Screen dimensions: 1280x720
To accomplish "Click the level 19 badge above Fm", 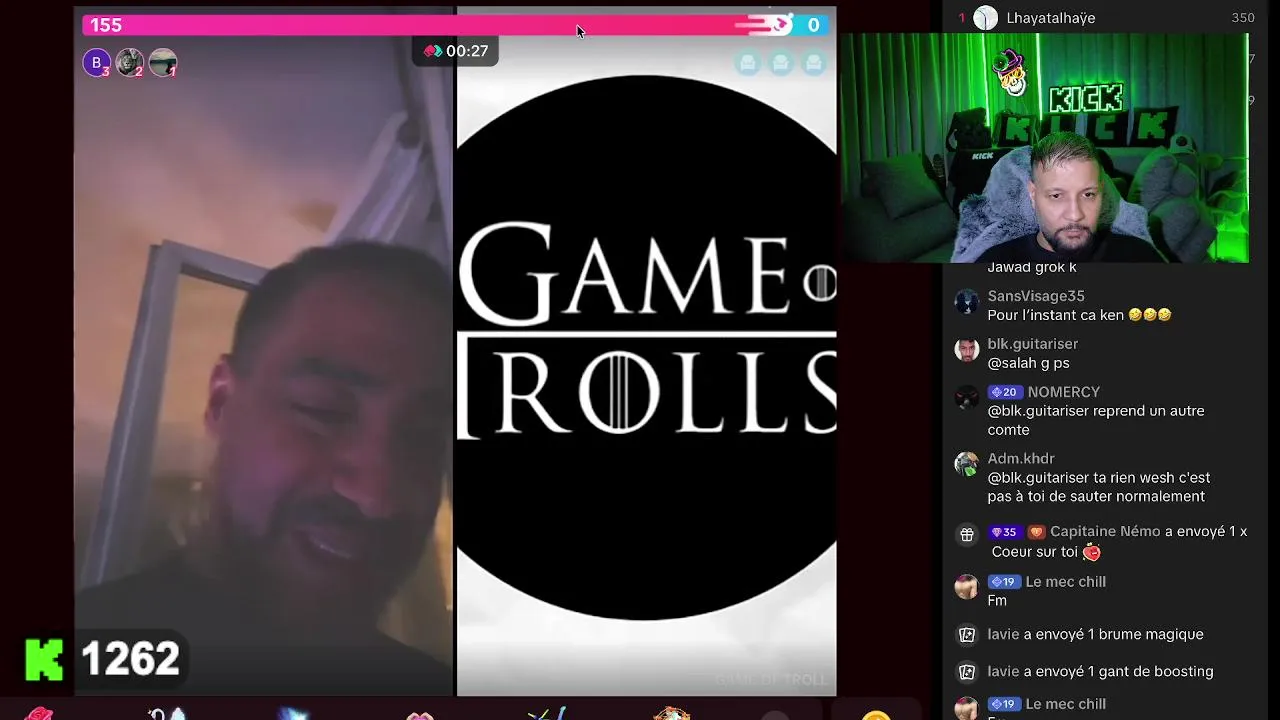I will click(1003, 582).
